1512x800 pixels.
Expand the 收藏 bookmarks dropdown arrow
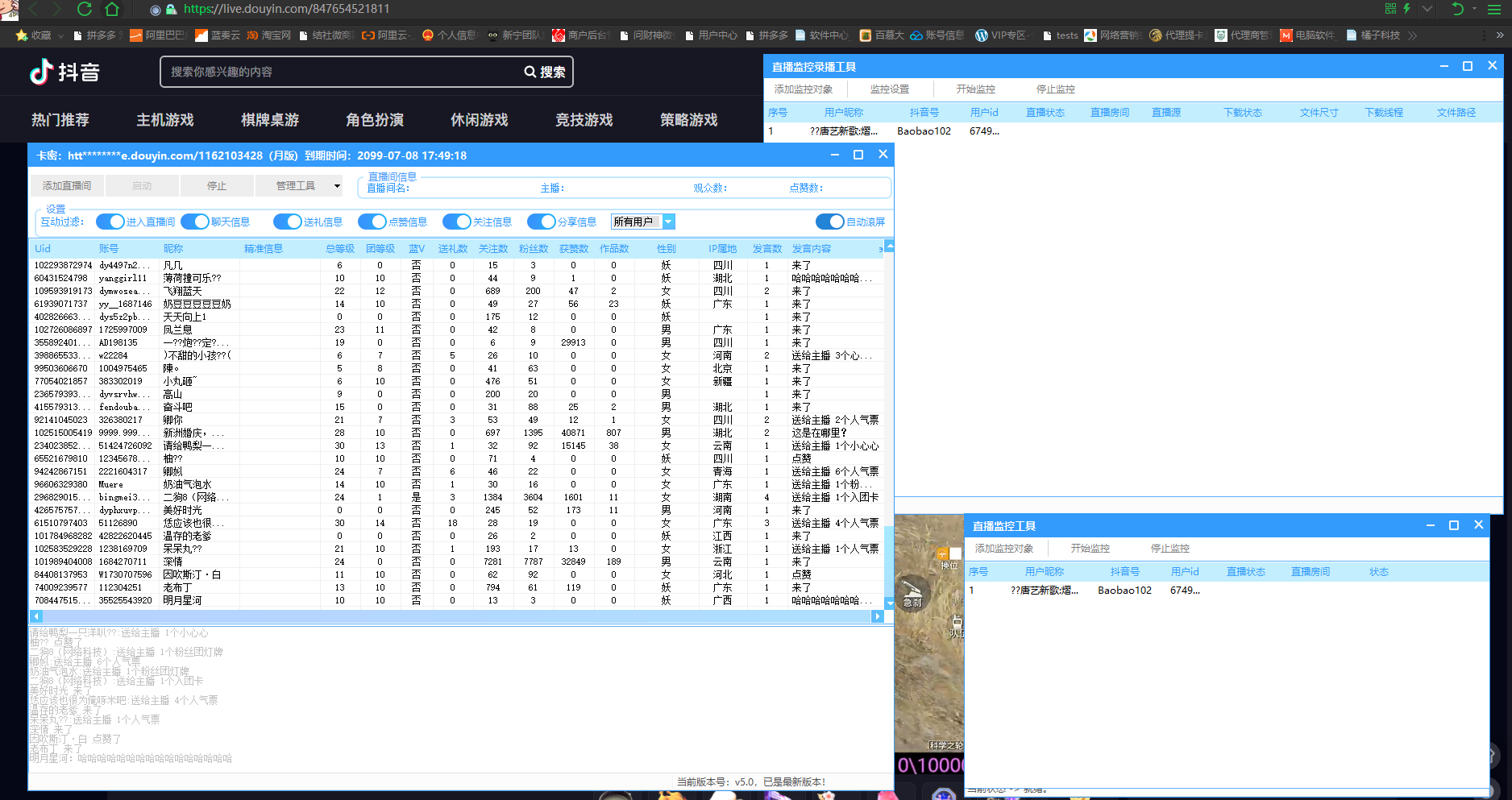click(x=60, y=35)
